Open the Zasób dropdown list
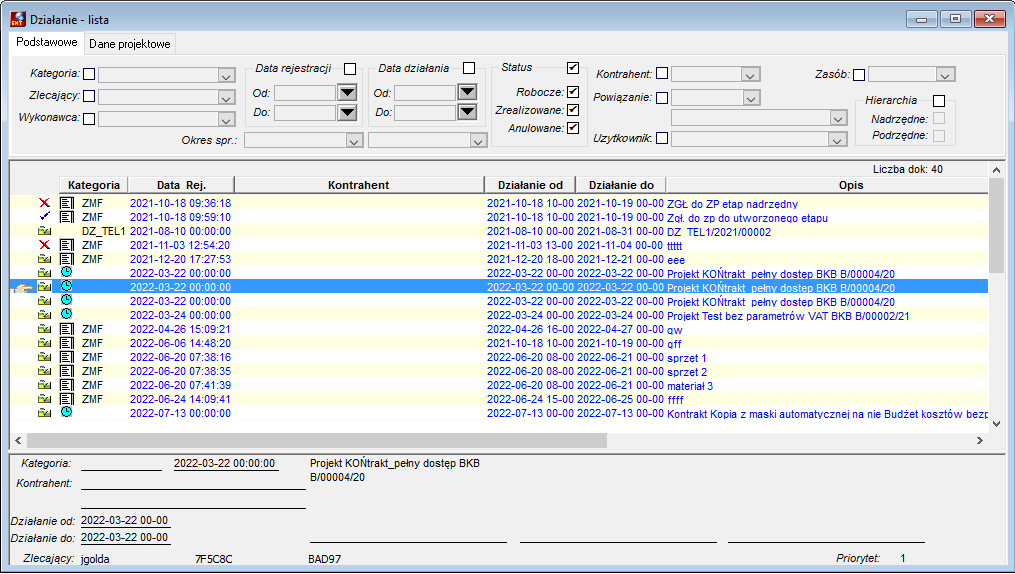This screenshot has width=1015, height=574. (x=945, y=75)
